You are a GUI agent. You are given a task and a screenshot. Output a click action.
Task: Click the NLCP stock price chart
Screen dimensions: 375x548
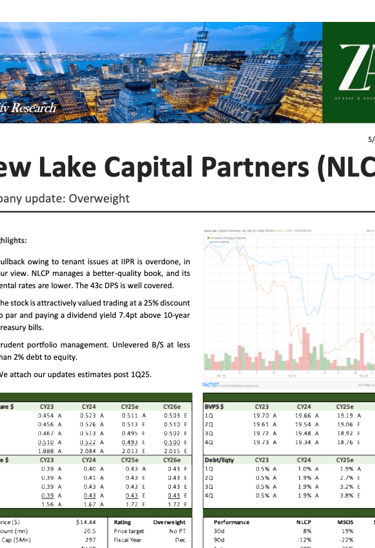[289, 303]
